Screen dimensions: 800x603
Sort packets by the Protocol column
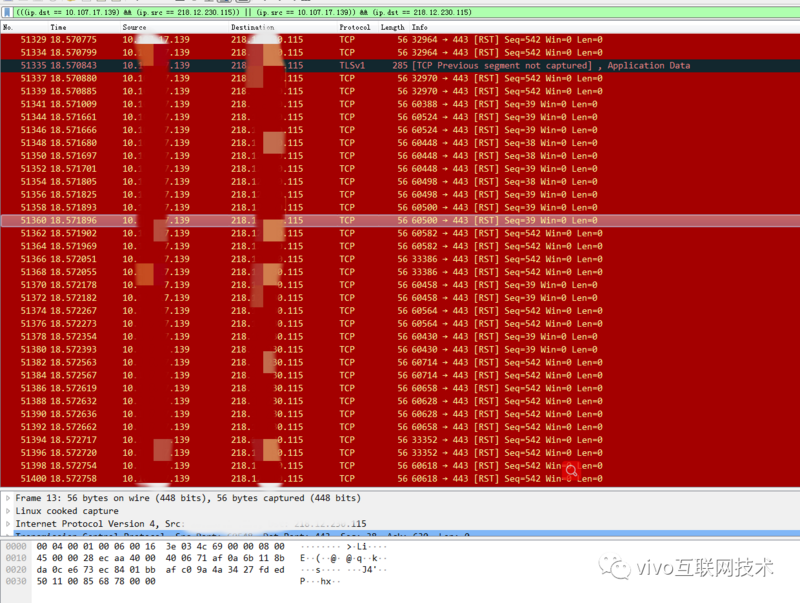pyautogui.click(x=354, y=27)
